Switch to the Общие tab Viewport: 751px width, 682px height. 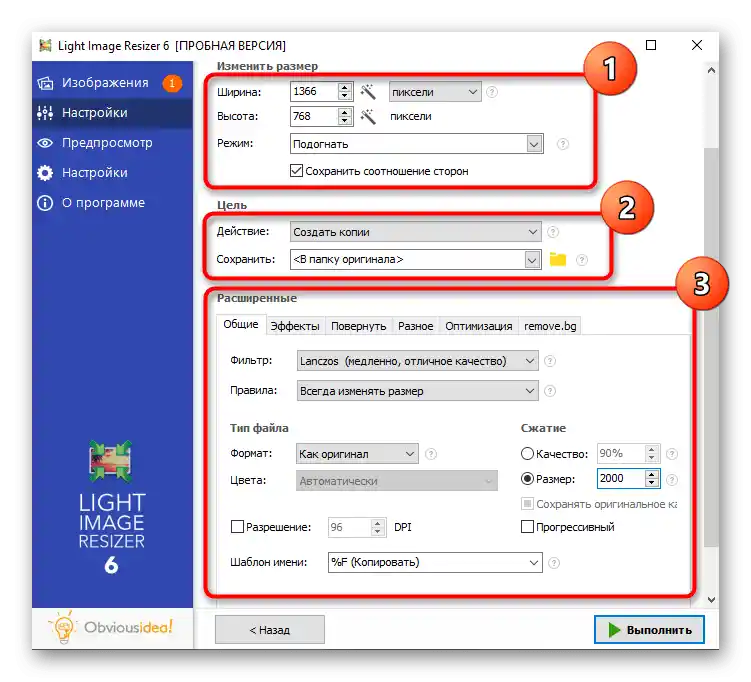pos(240,324)
